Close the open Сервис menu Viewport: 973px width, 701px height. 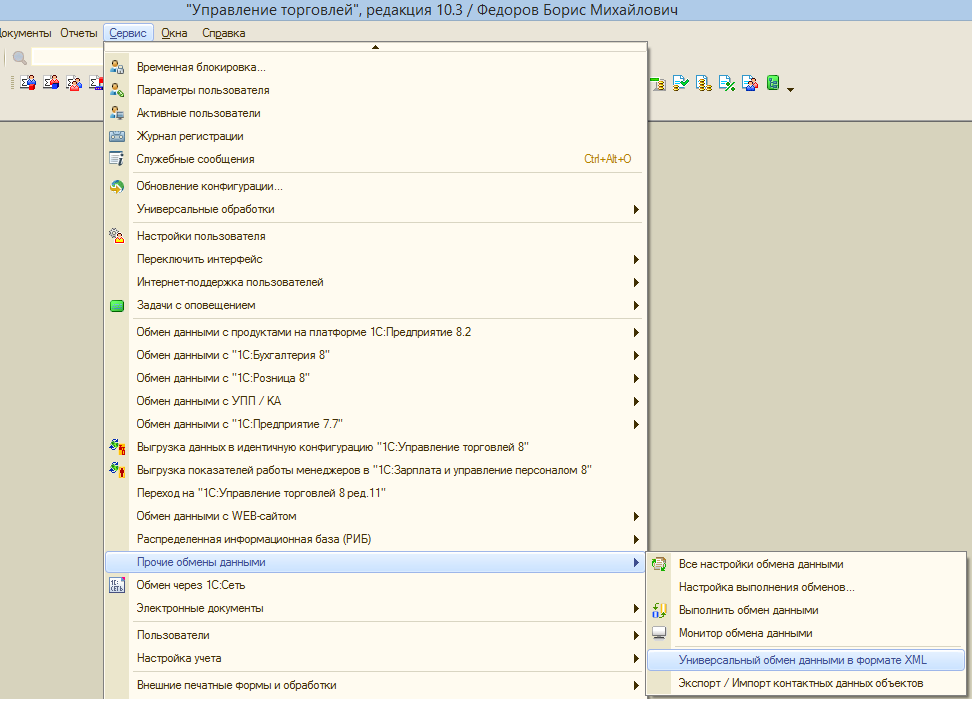(128, 33)
